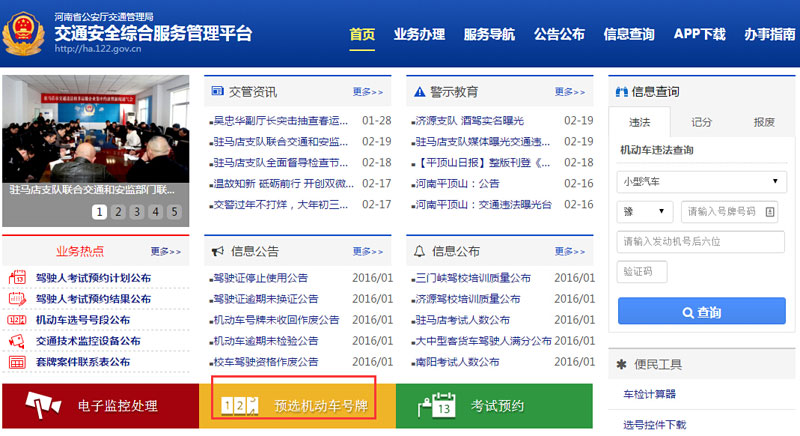Screen dimensions: 800x436
Task: Open 公告公布 navigation menu
Action: coord(559,34)
